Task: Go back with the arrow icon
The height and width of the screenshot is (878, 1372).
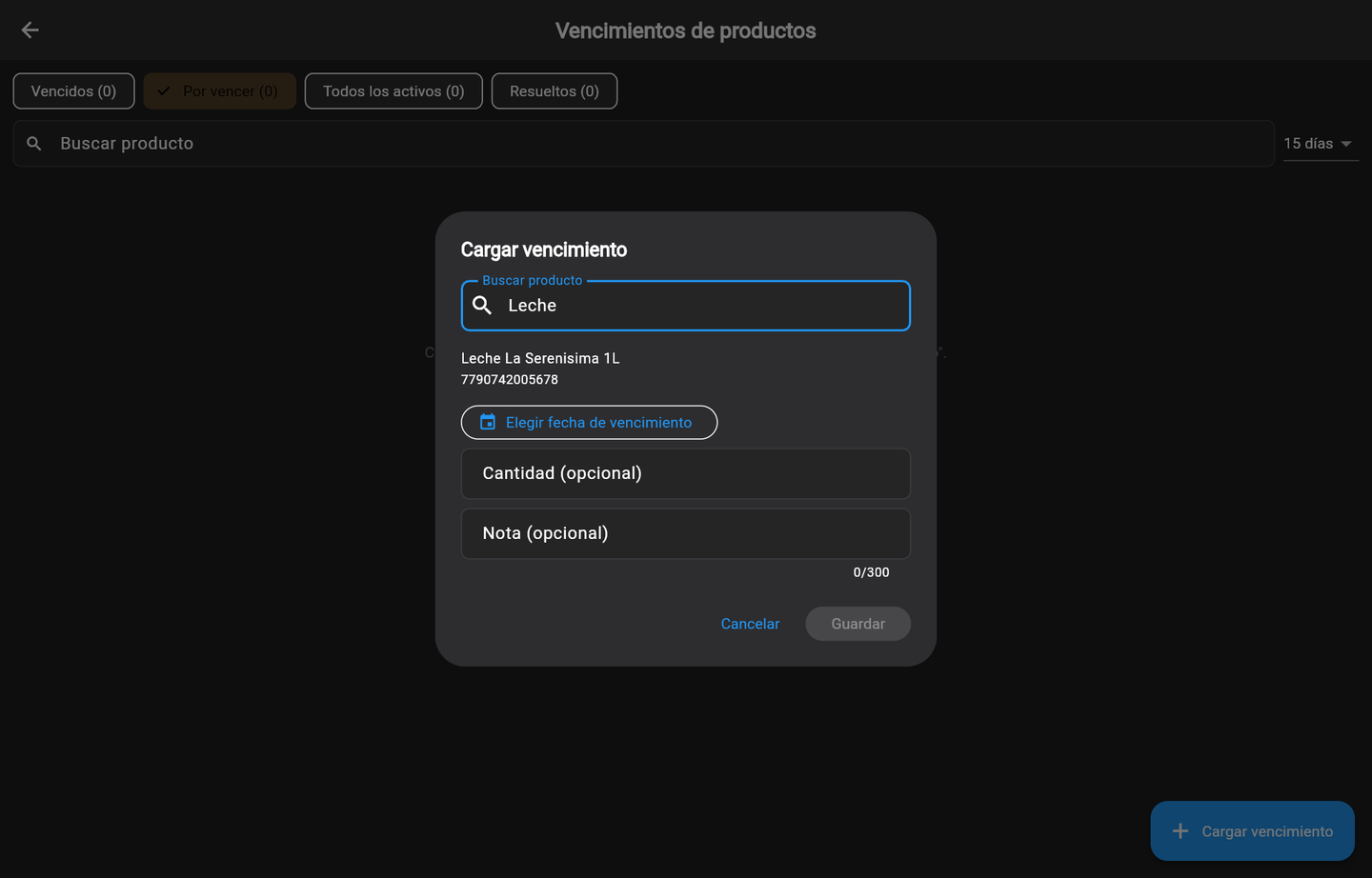Action: coord(30,30)
